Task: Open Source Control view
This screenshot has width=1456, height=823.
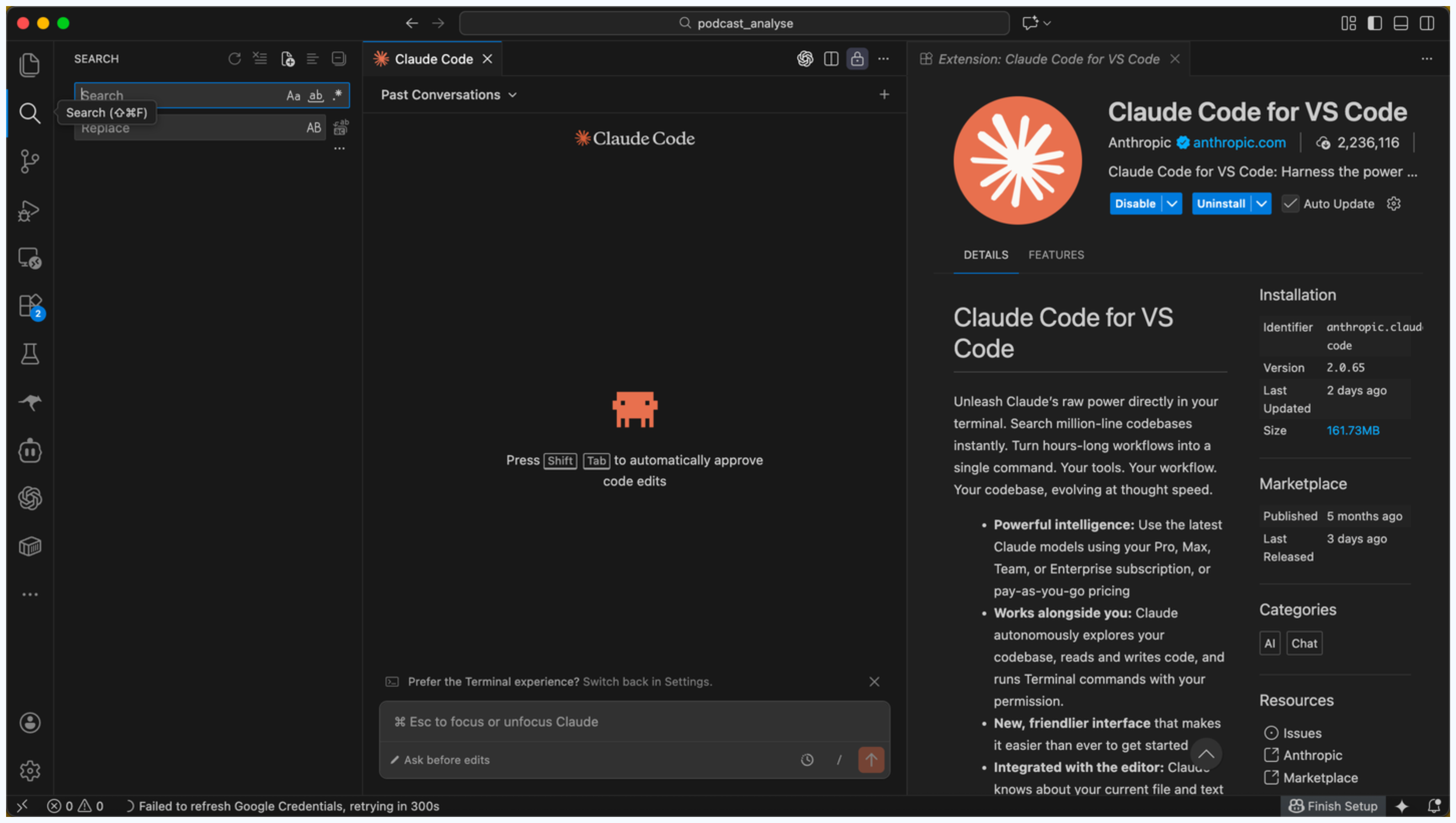Action: 30,162
